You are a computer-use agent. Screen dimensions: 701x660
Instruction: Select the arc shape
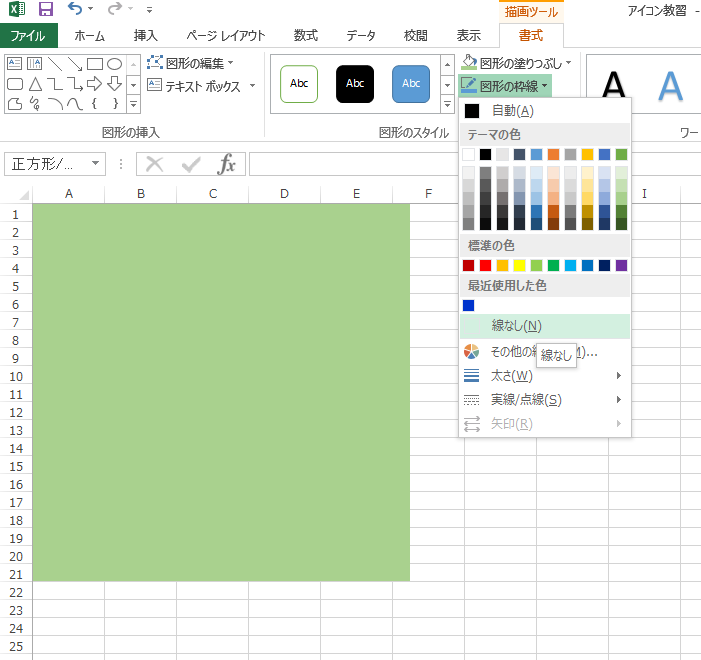coord(55,104)
